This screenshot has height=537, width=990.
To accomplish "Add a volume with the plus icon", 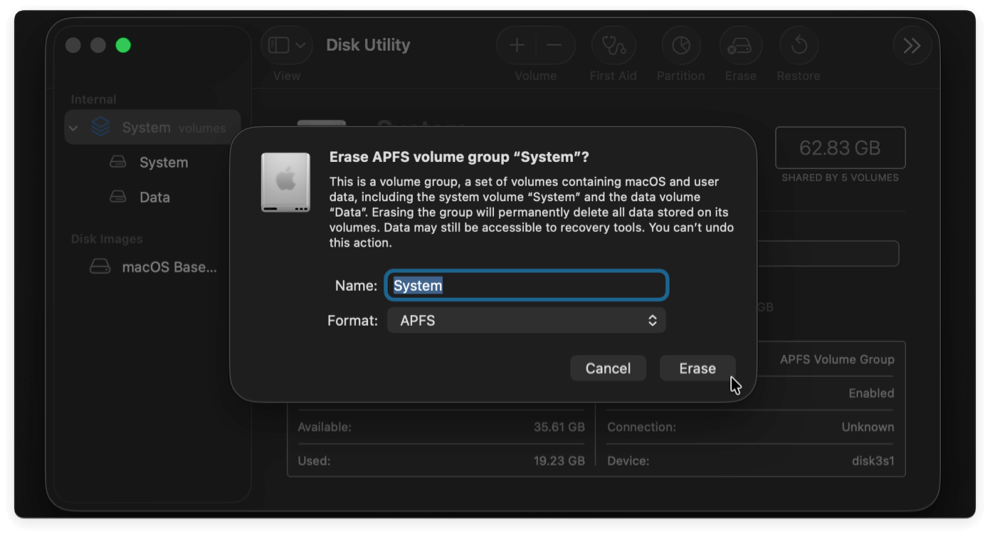I will pos(516,45).
